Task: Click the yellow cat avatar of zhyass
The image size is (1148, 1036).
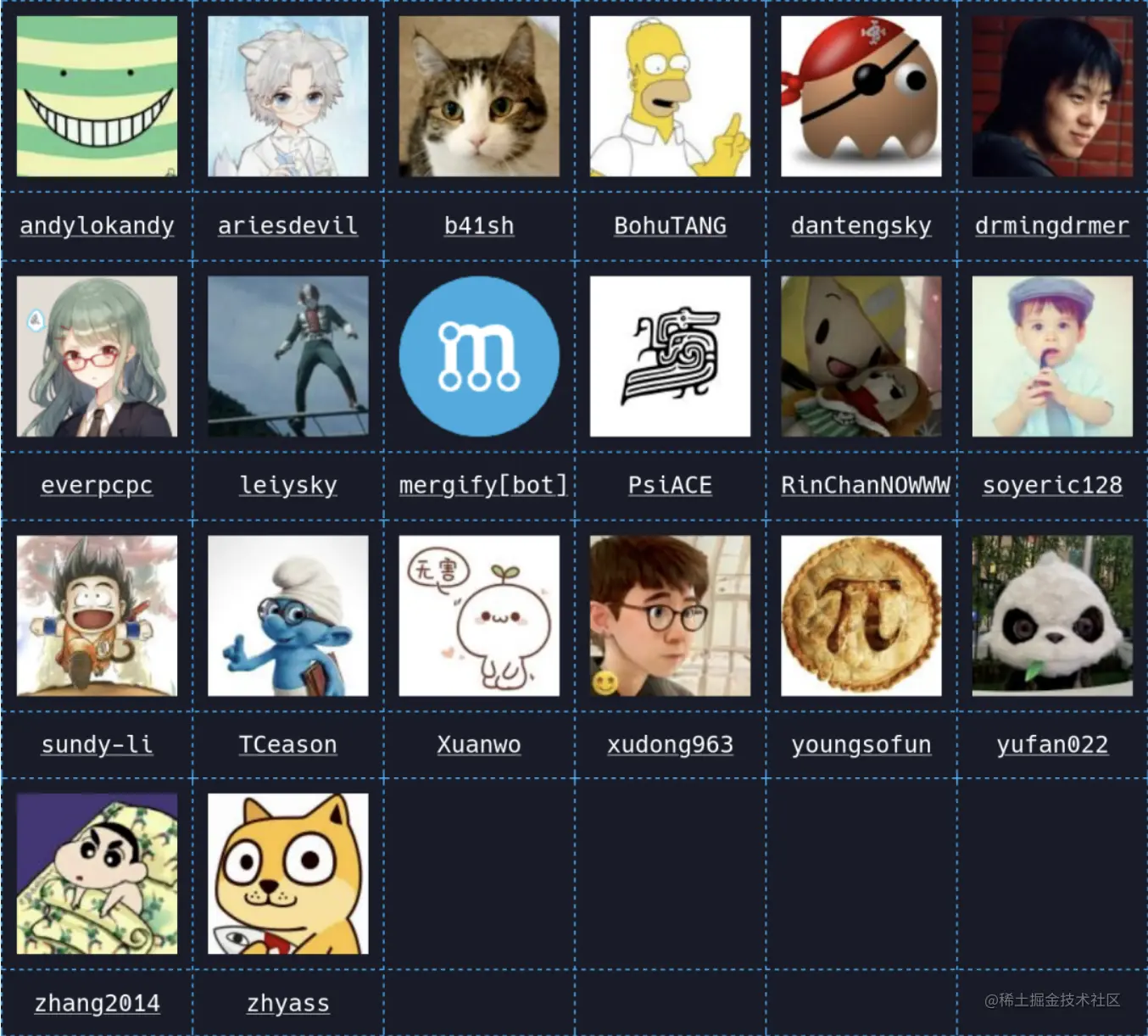Action: pos(288,873)
